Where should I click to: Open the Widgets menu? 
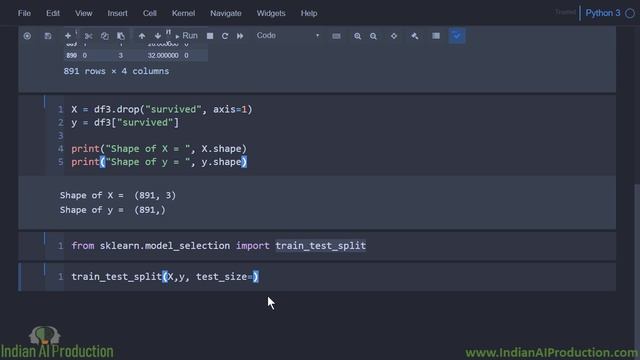click(271, 13)
